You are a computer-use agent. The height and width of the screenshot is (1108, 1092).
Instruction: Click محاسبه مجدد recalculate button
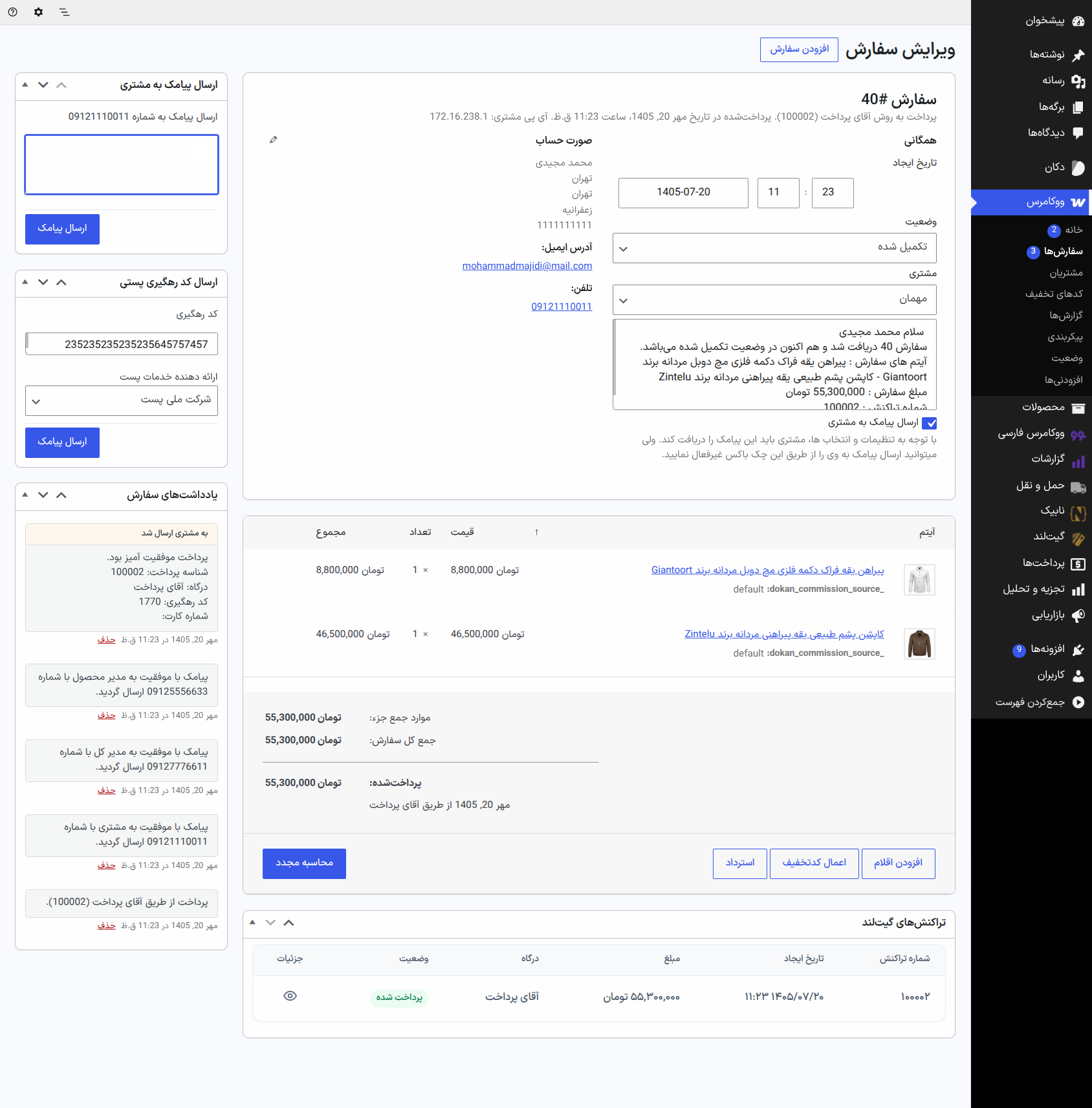(x=304, y=864)
